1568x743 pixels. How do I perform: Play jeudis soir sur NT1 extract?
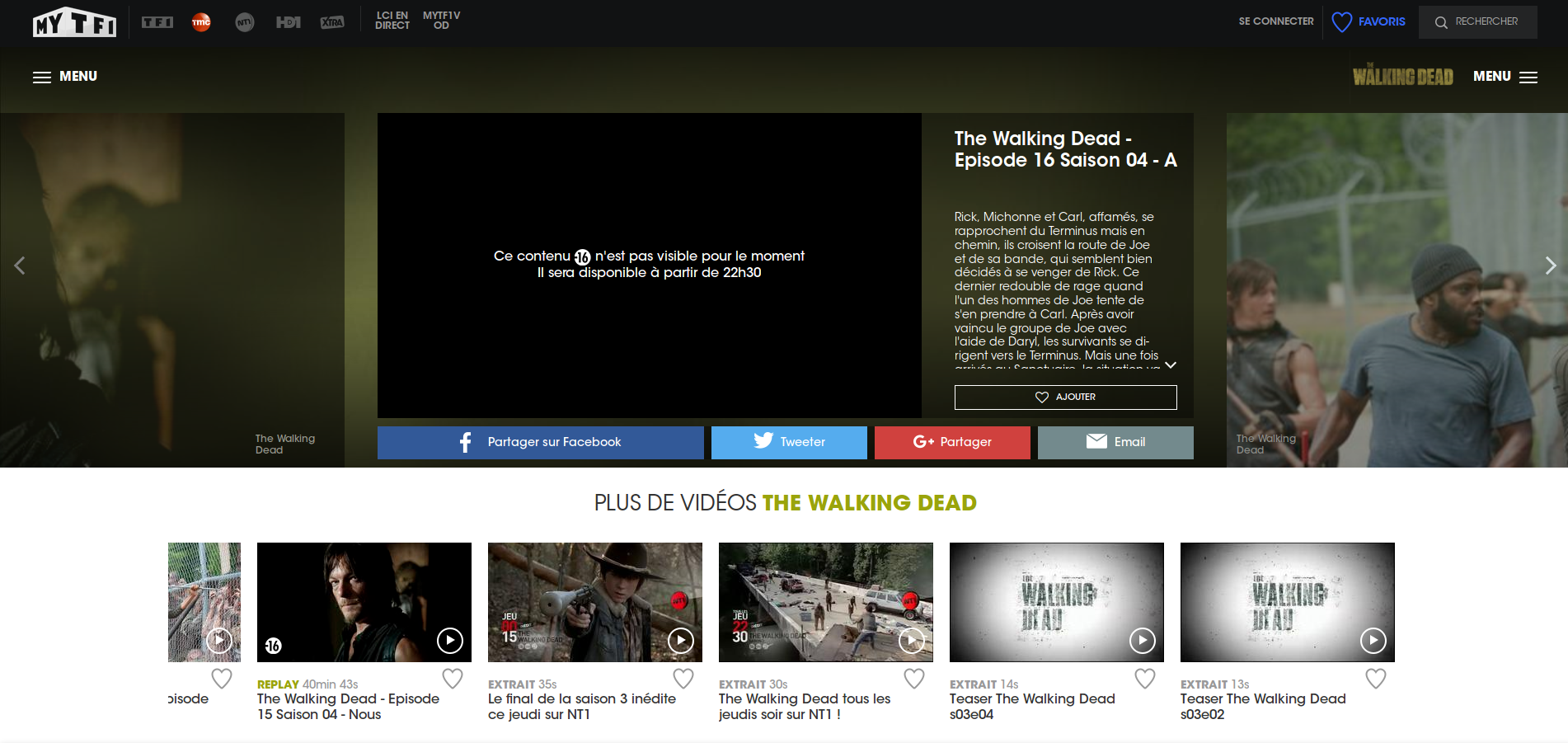pos(912,641)
